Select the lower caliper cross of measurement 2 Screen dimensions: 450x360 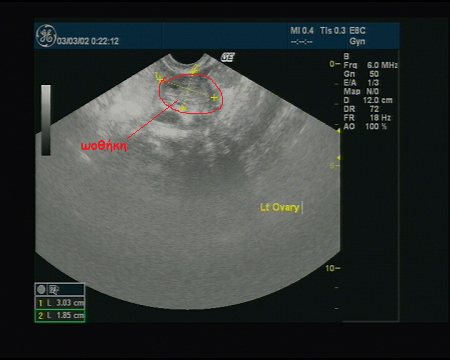pos(183,108)
